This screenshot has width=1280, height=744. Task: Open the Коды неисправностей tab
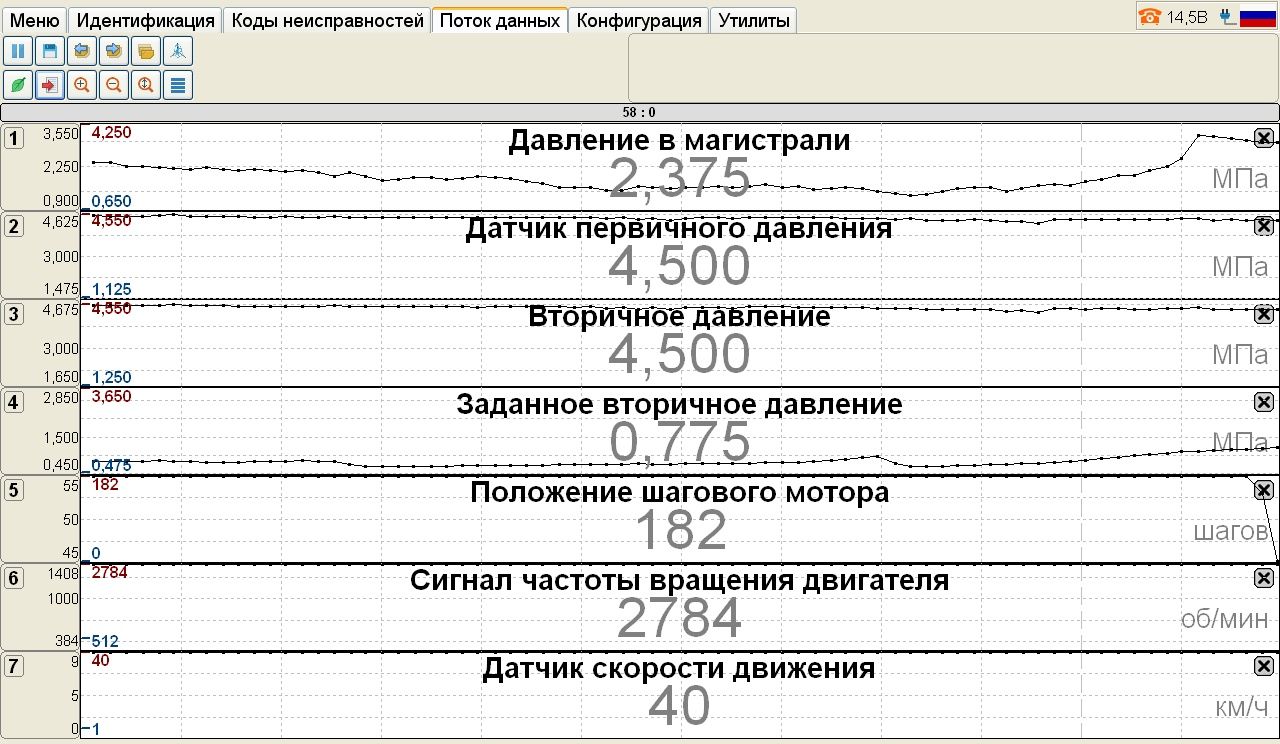click(x=327, y=20)
